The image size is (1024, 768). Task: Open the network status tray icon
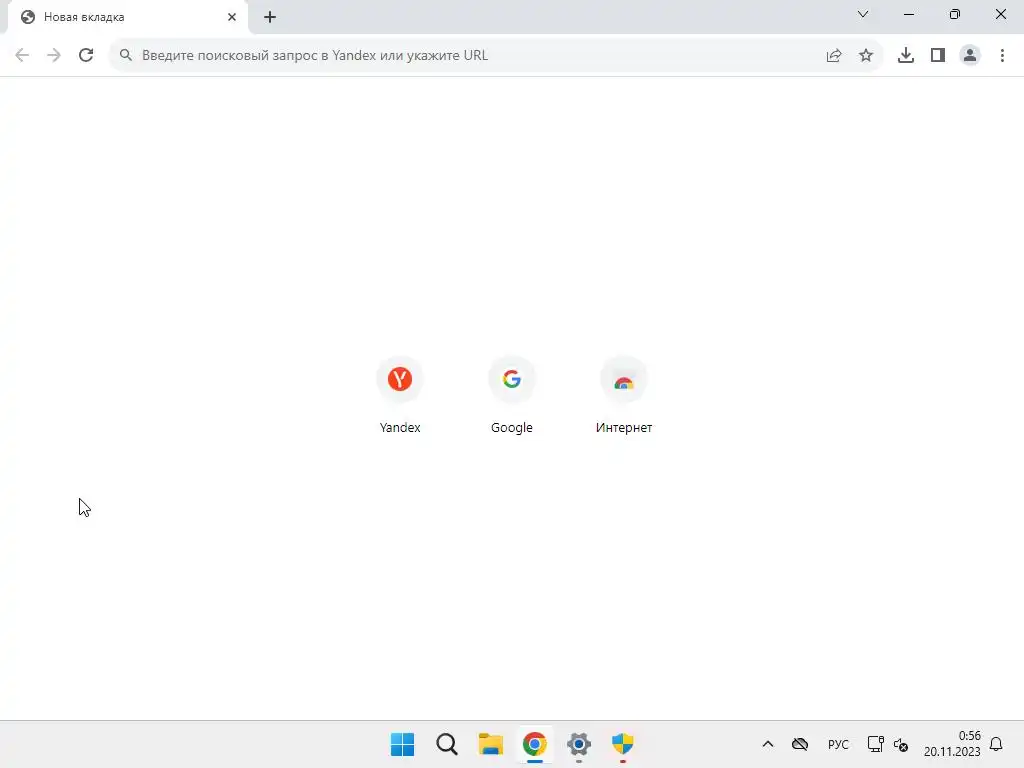tap(875, 744)
